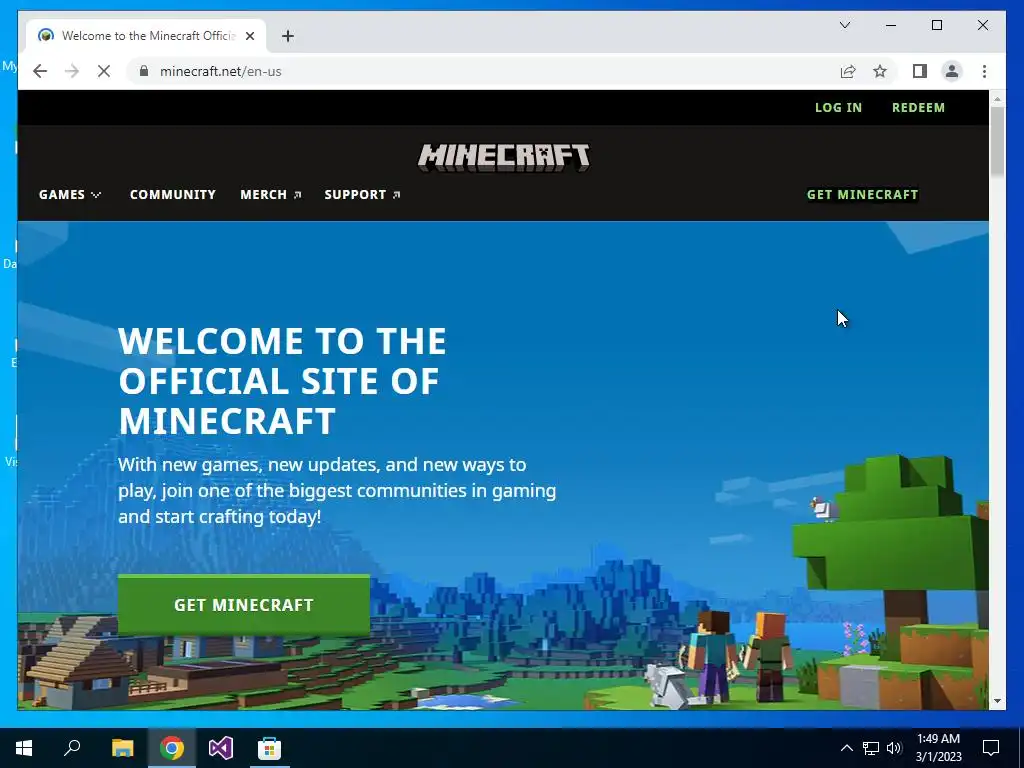The width and height of the screenshot is (1024, 768).
Task: Open File Explorer from the taskbar
Action: [122, 748]
